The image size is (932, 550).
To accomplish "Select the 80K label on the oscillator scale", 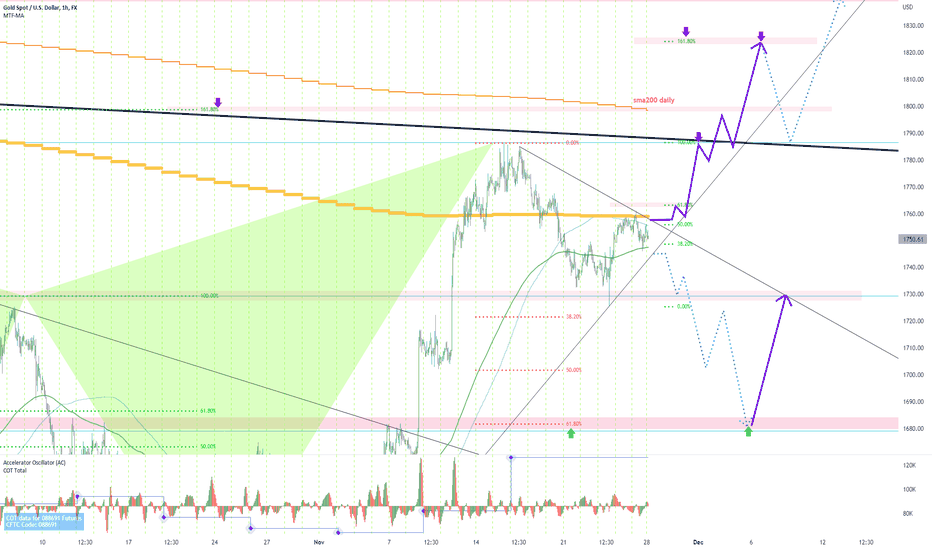I will pyautogui.click(x=908, y=513).
